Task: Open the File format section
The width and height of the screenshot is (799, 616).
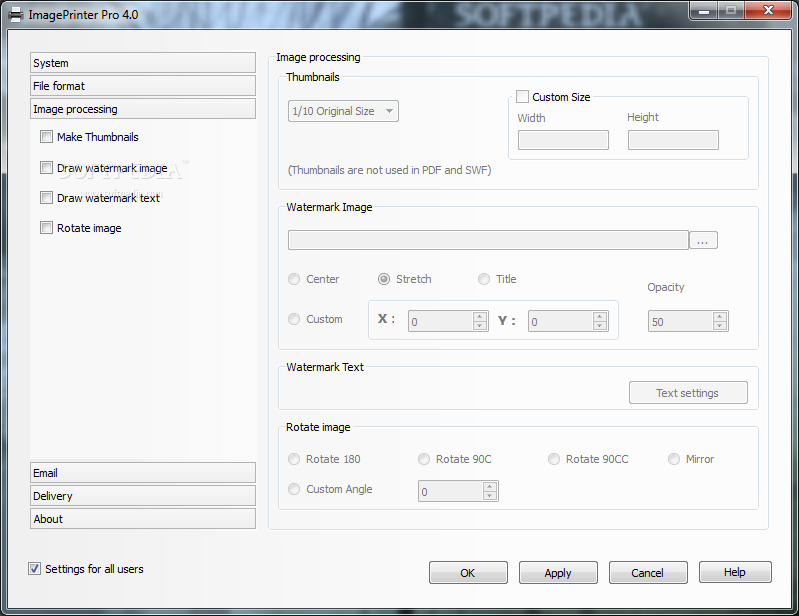Action: (143, 86)
